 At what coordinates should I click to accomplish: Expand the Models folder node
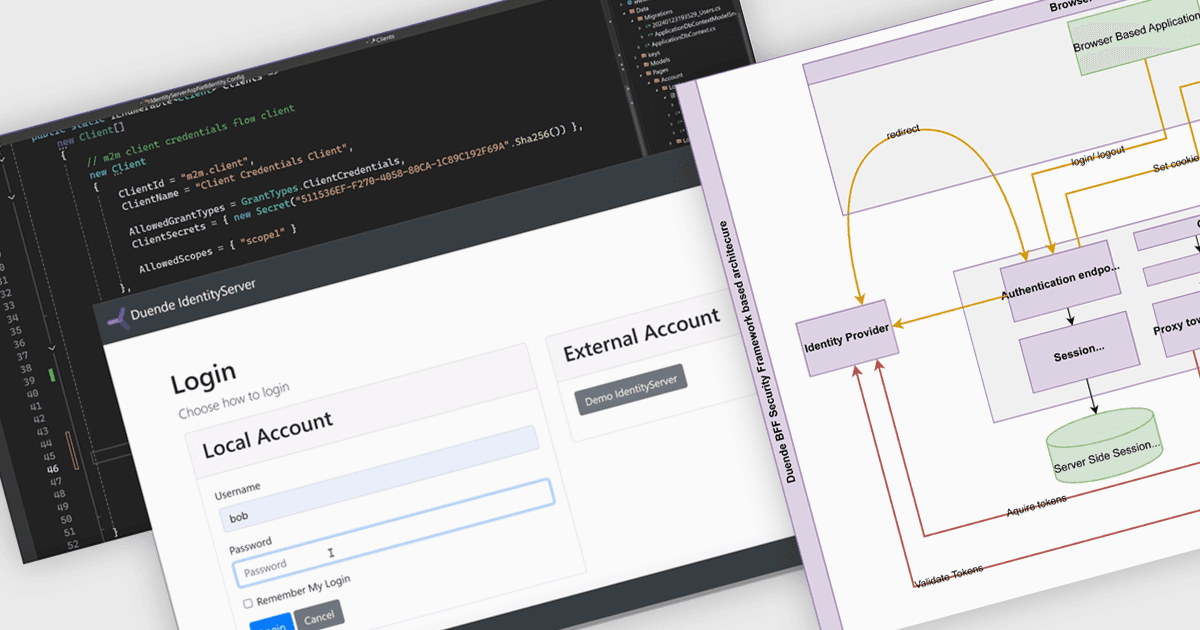coord(638,66)
